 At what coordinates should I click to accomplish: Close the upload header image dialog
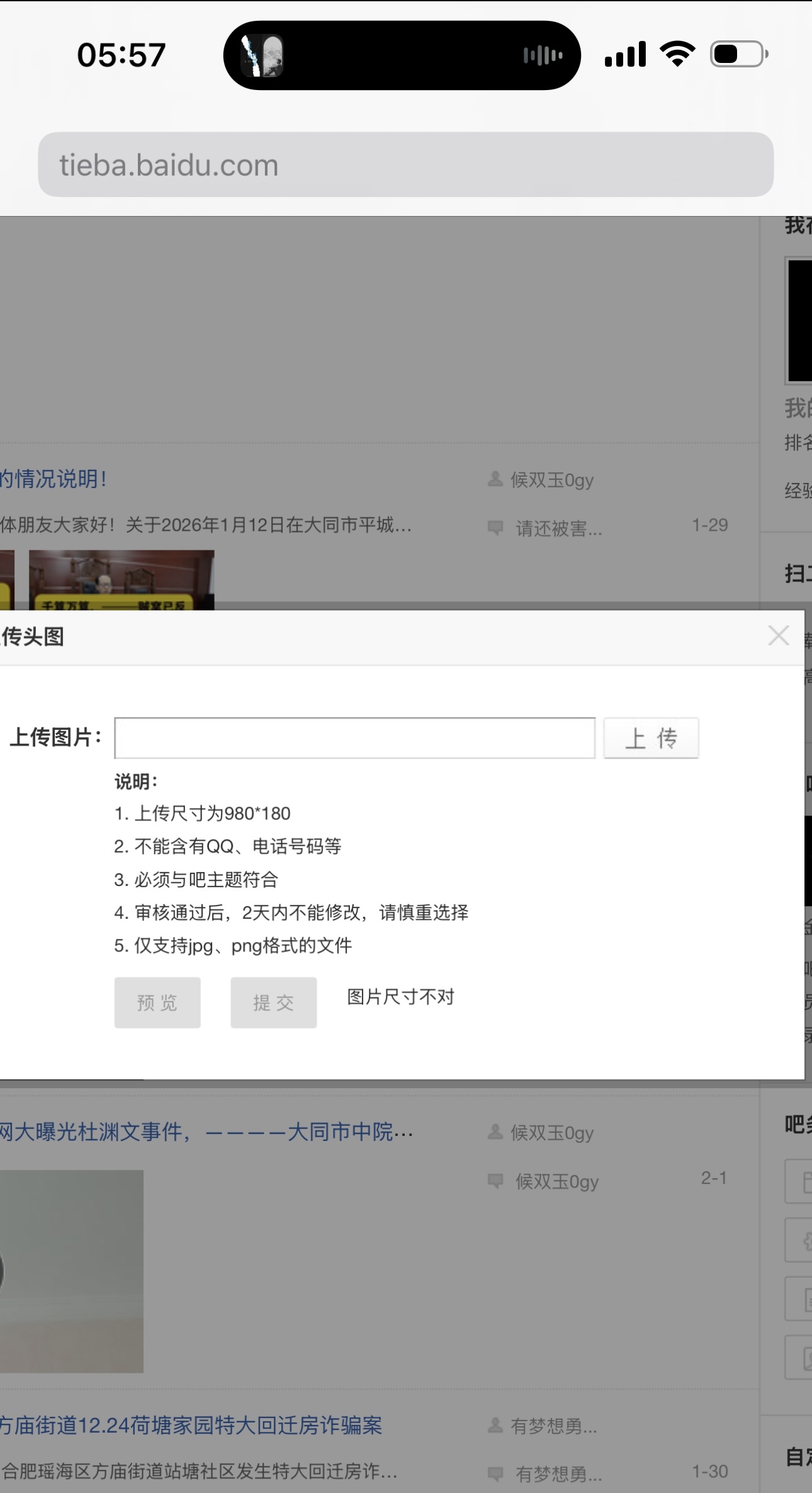point(778,636)
